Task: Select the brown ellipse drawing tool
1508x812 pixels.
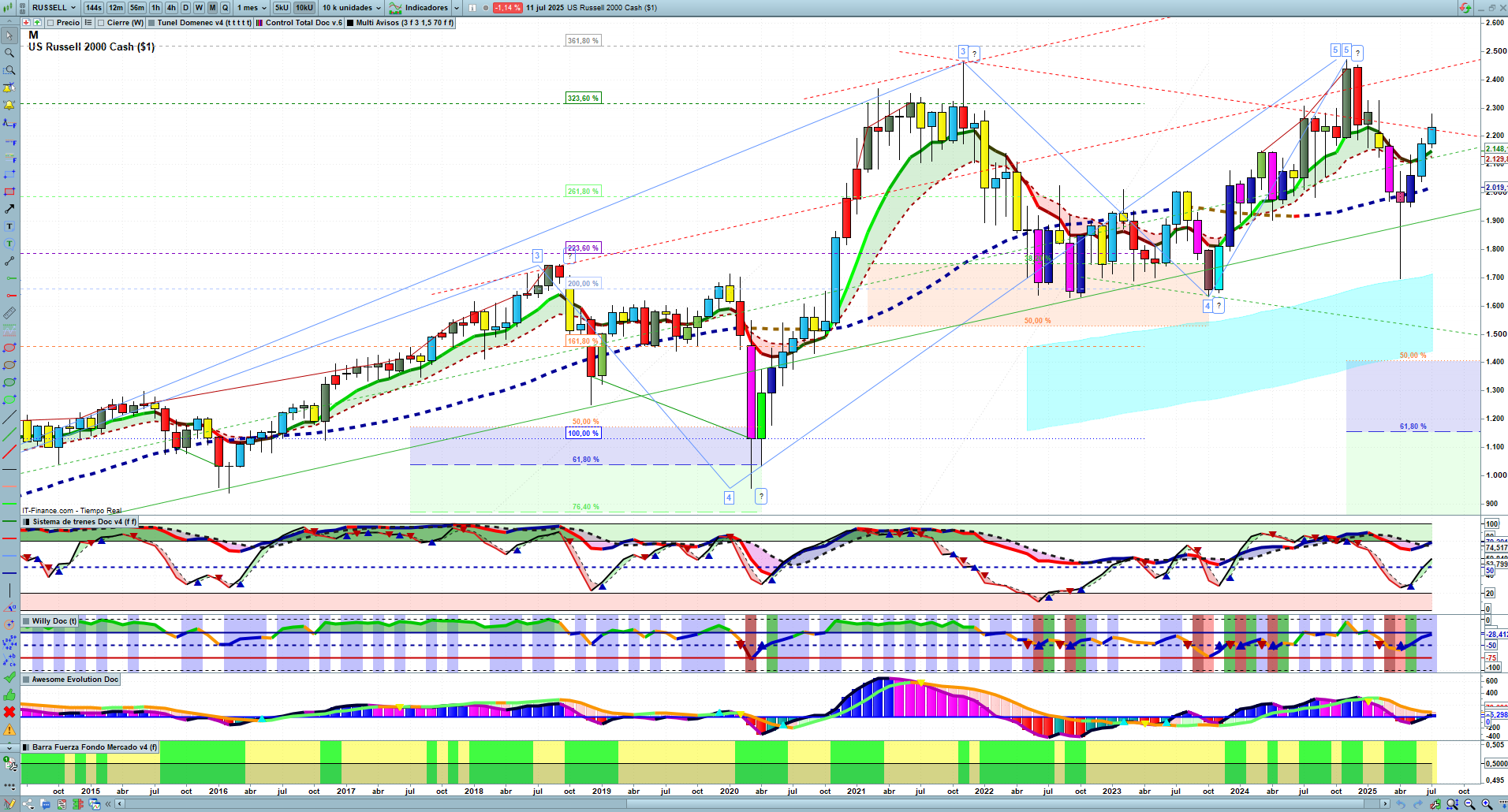Action: click(x=9, y=365)
